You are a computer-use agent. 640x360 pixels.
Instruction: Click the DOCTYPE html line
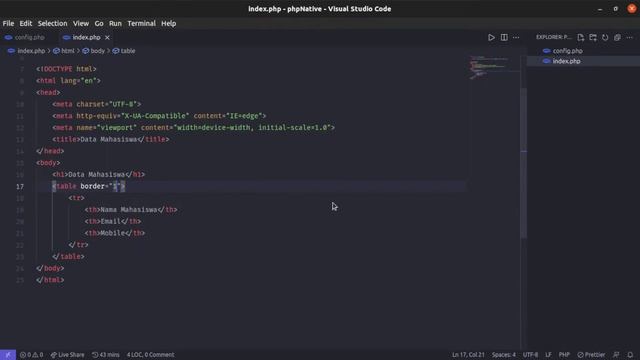tap(66, 69)
